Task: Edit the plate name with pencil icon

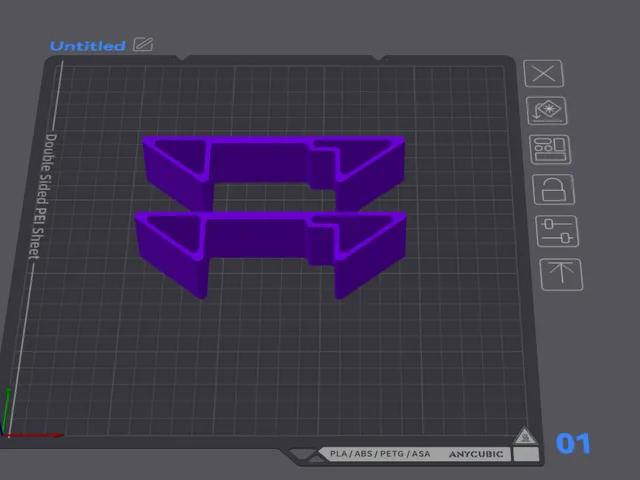Action: click(143, 44)
